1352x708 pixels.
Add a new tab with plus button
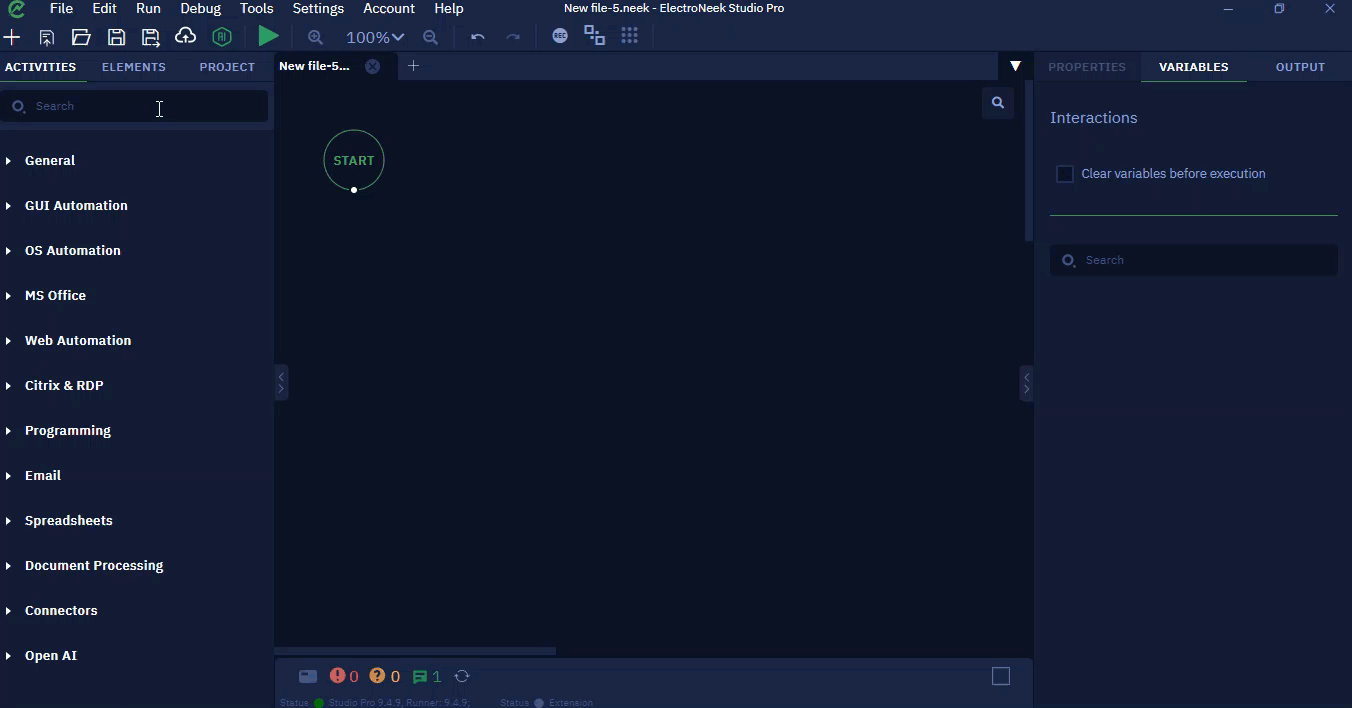click(413, 66)
